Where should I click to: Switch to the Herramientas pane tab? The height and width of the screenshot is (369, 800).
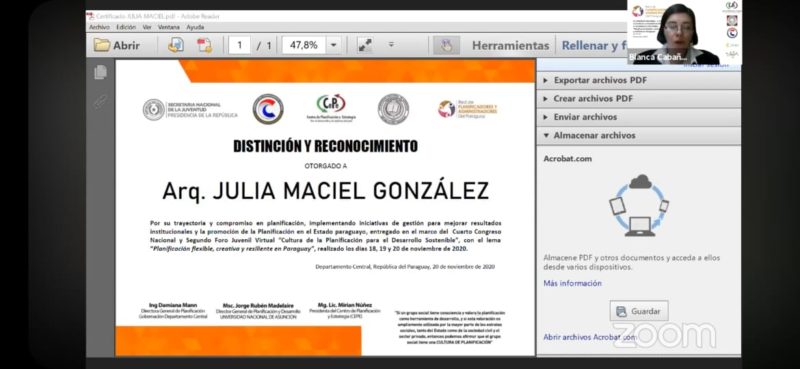pos(511,45)
